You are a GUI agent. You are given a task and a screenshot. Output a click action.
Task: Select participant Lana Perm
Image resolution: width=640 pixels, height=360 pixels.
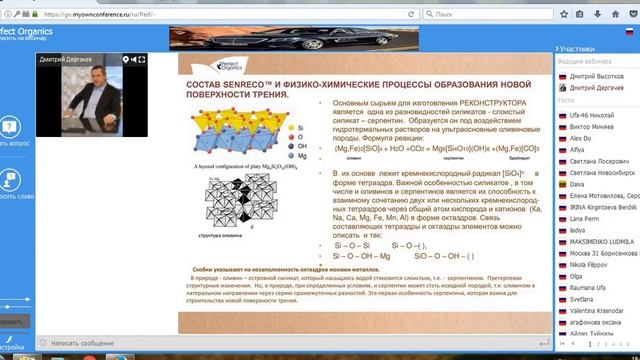coord(584,219)
